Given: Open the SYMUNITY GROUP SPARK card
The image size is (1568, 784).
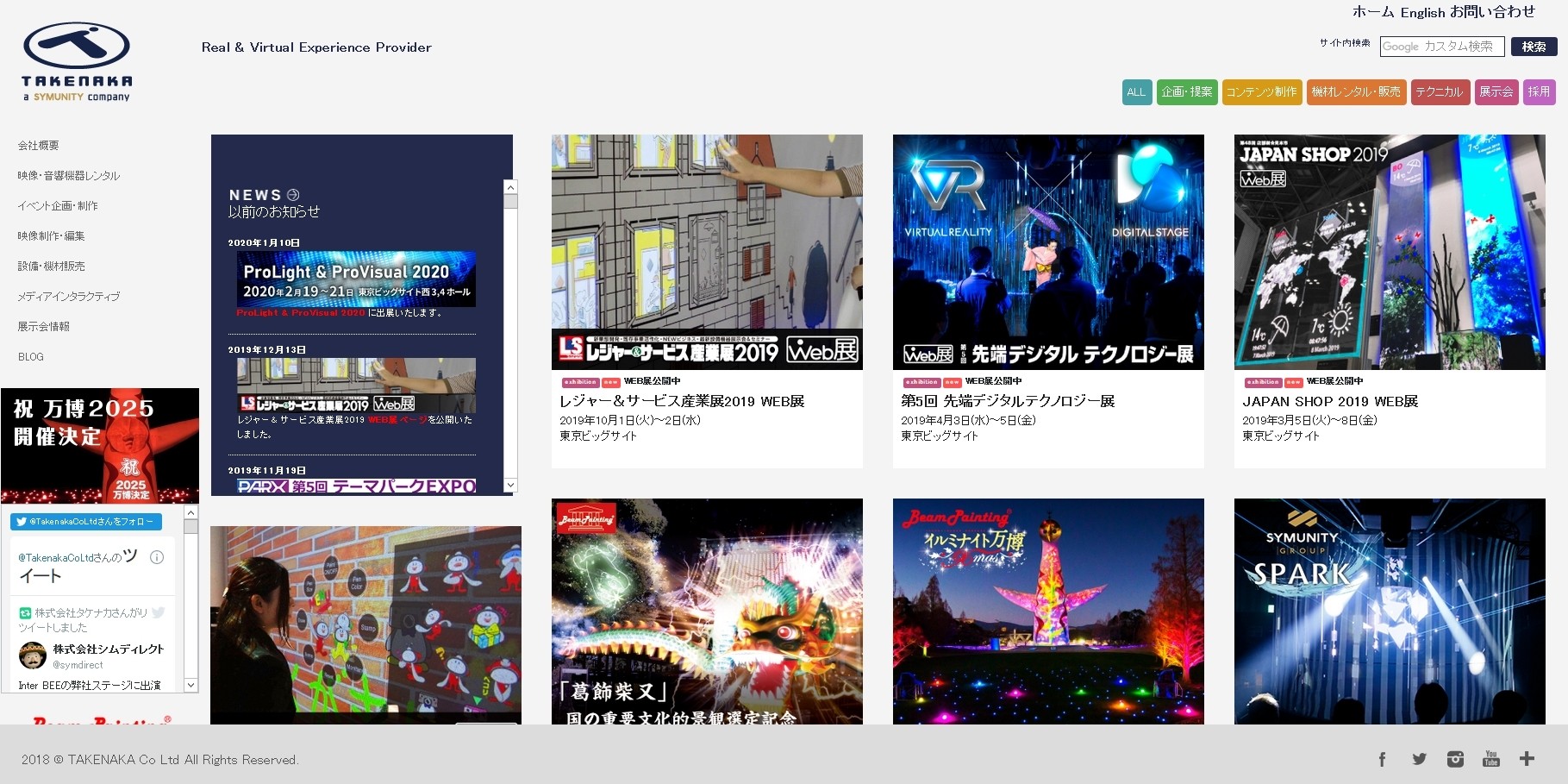Looking at the screenshot, I should 1390,612.
